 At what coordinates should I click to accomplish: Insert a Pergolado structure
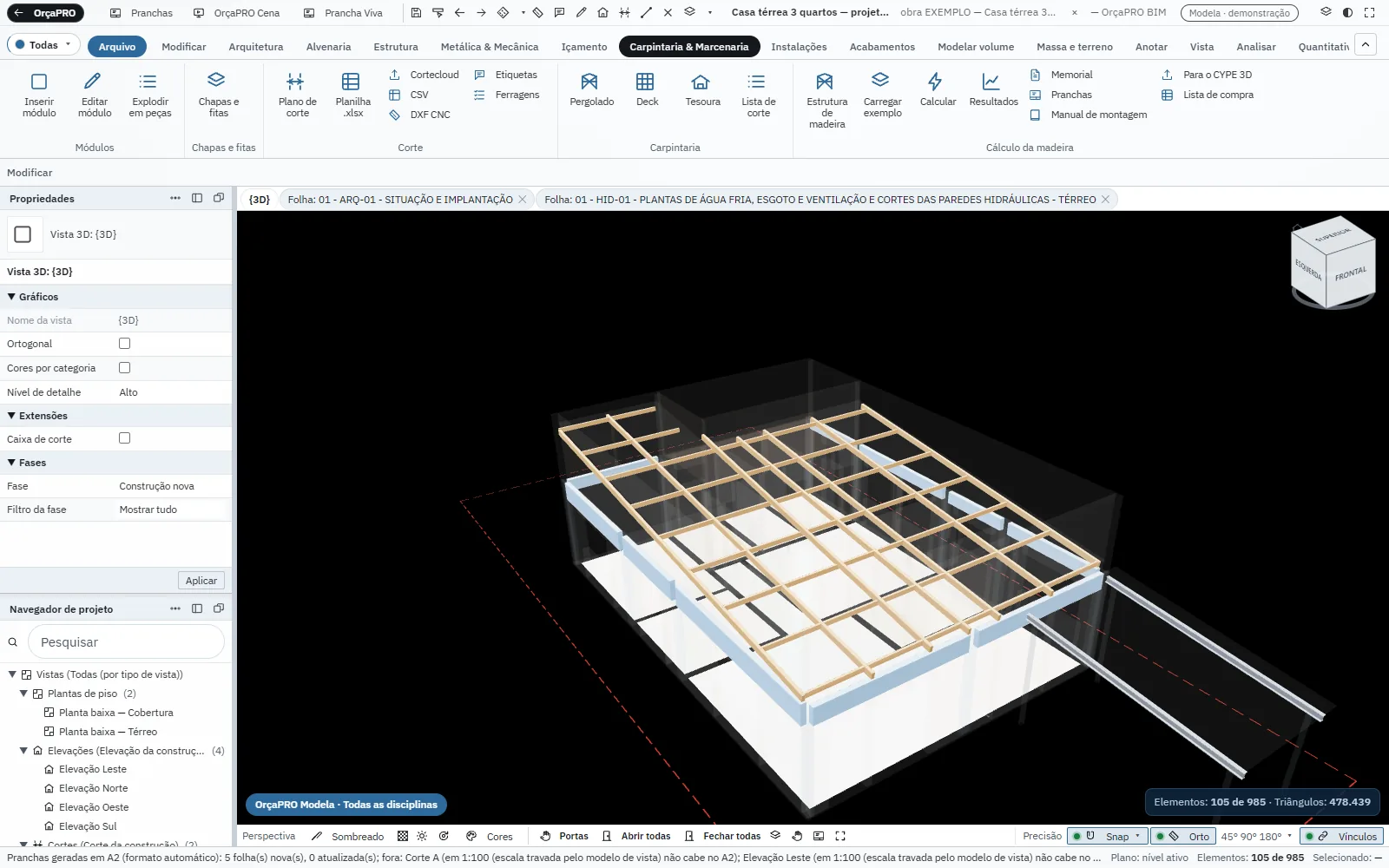point(590,89)
